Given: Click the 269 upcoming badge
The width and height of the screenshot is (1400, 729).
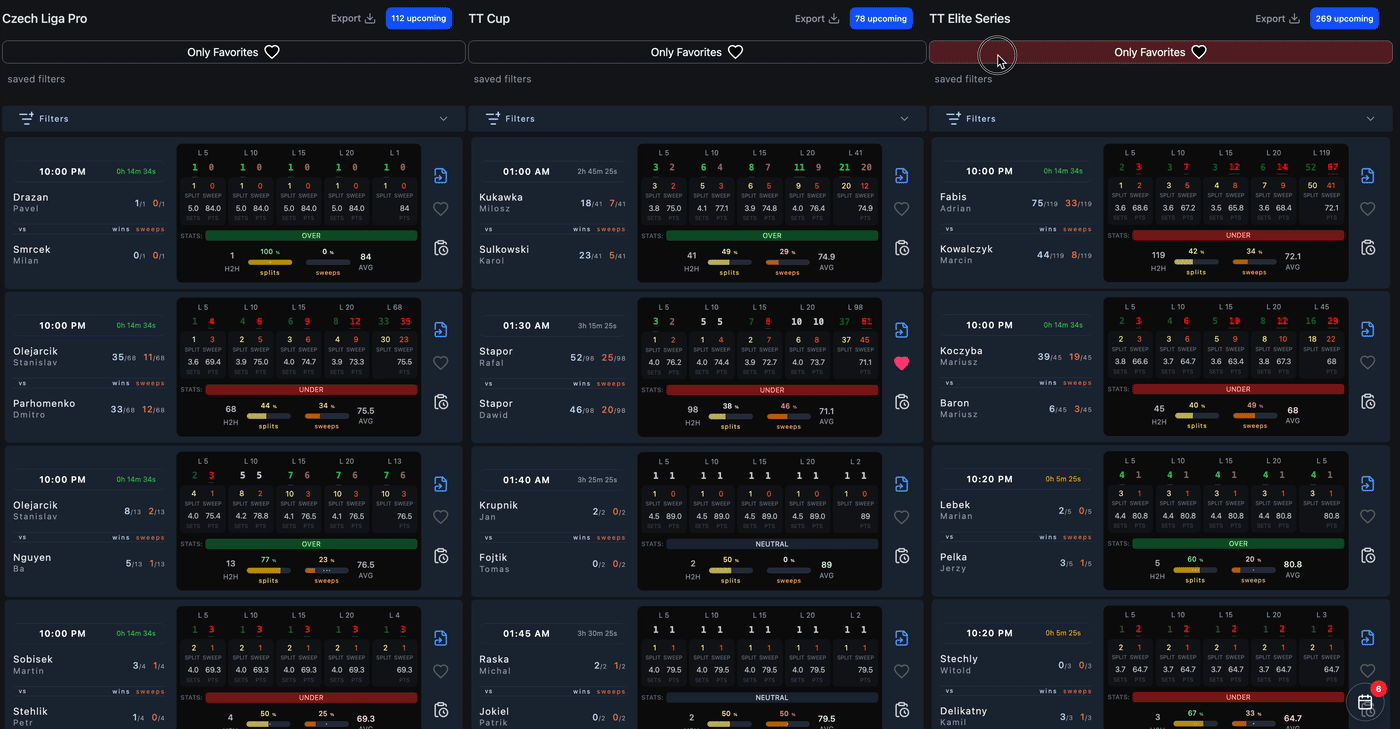Looking at the screenshot, I should tap(1345, 18).
